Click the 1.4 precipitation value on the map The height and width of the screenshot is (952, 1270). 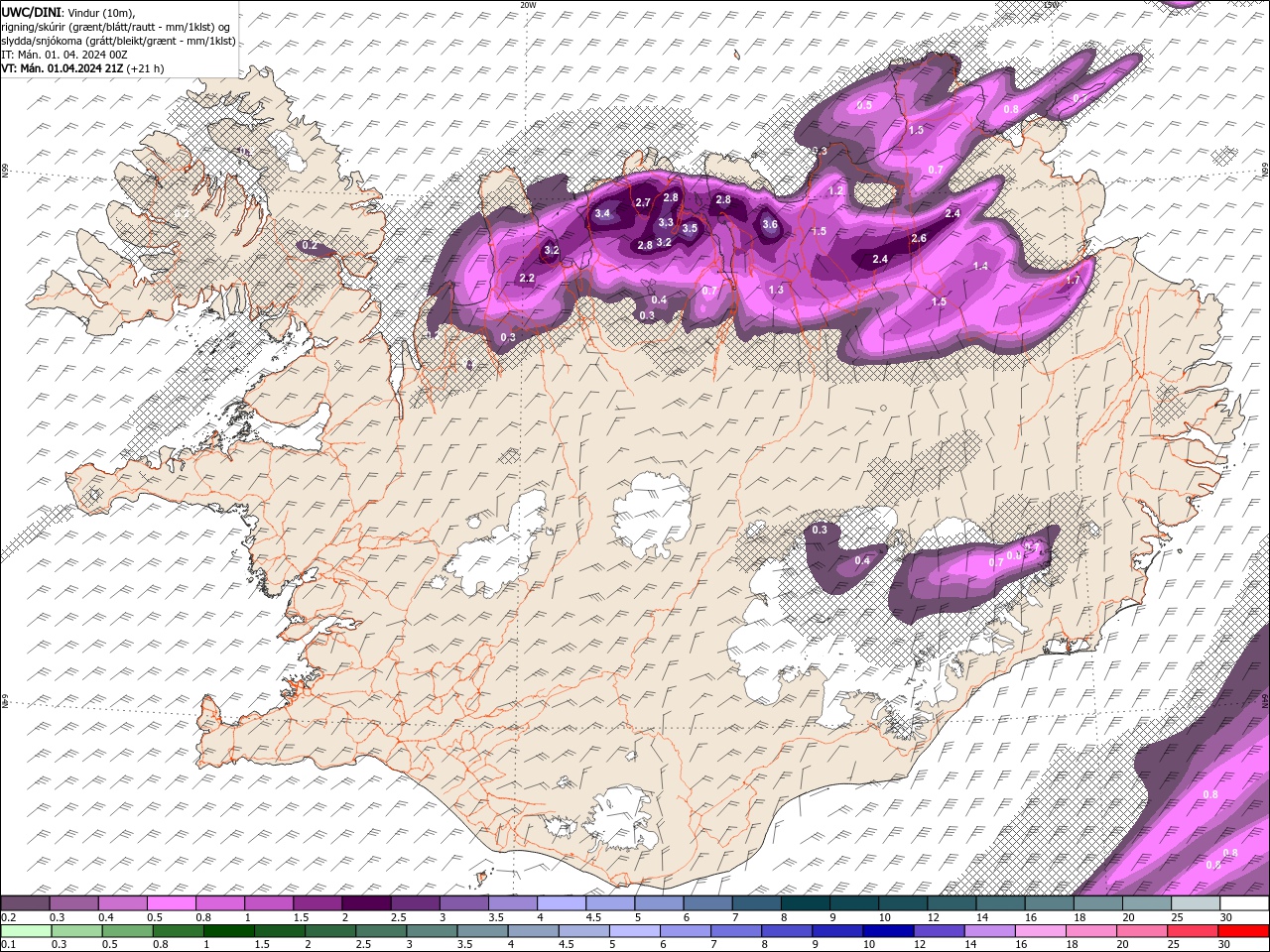click(981, 266)
